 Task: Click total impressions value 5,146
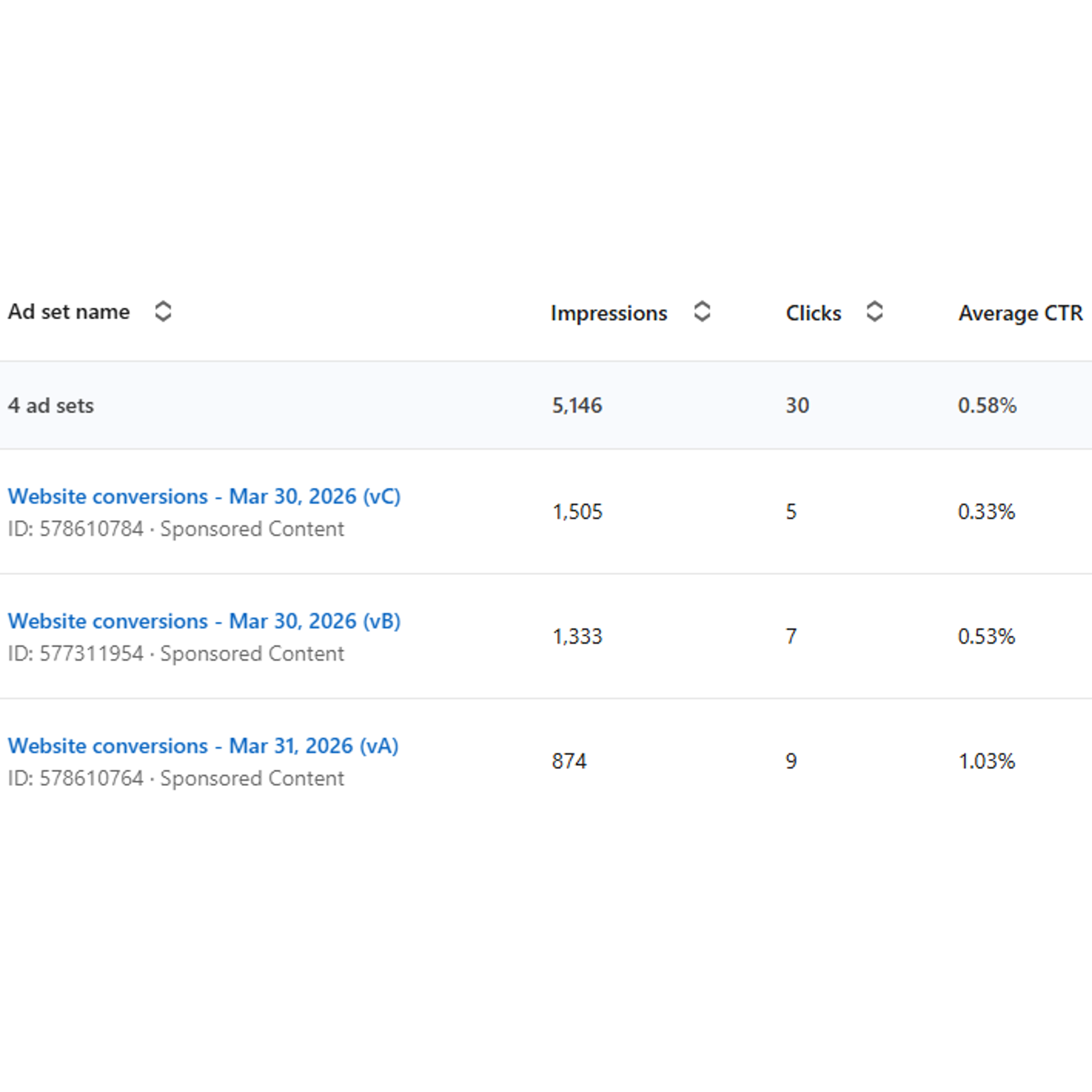pyautogui.click(x=577, y=405)
